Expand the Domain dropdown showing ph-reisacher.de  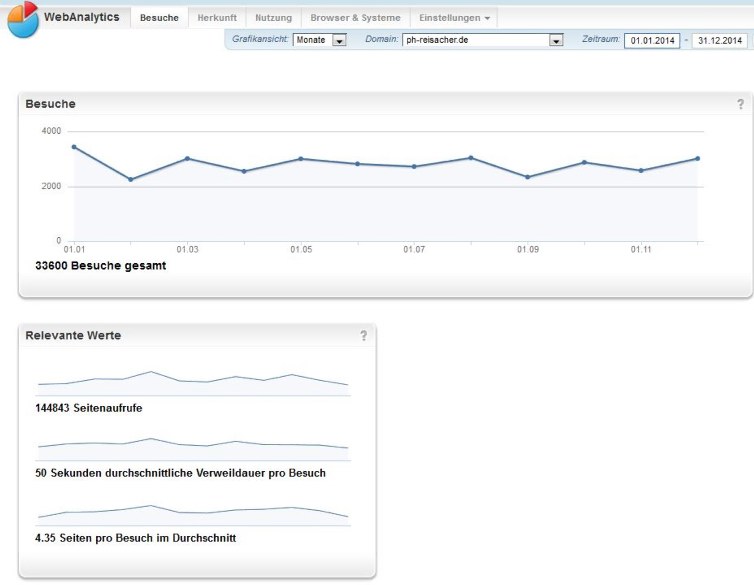[484, 40]
